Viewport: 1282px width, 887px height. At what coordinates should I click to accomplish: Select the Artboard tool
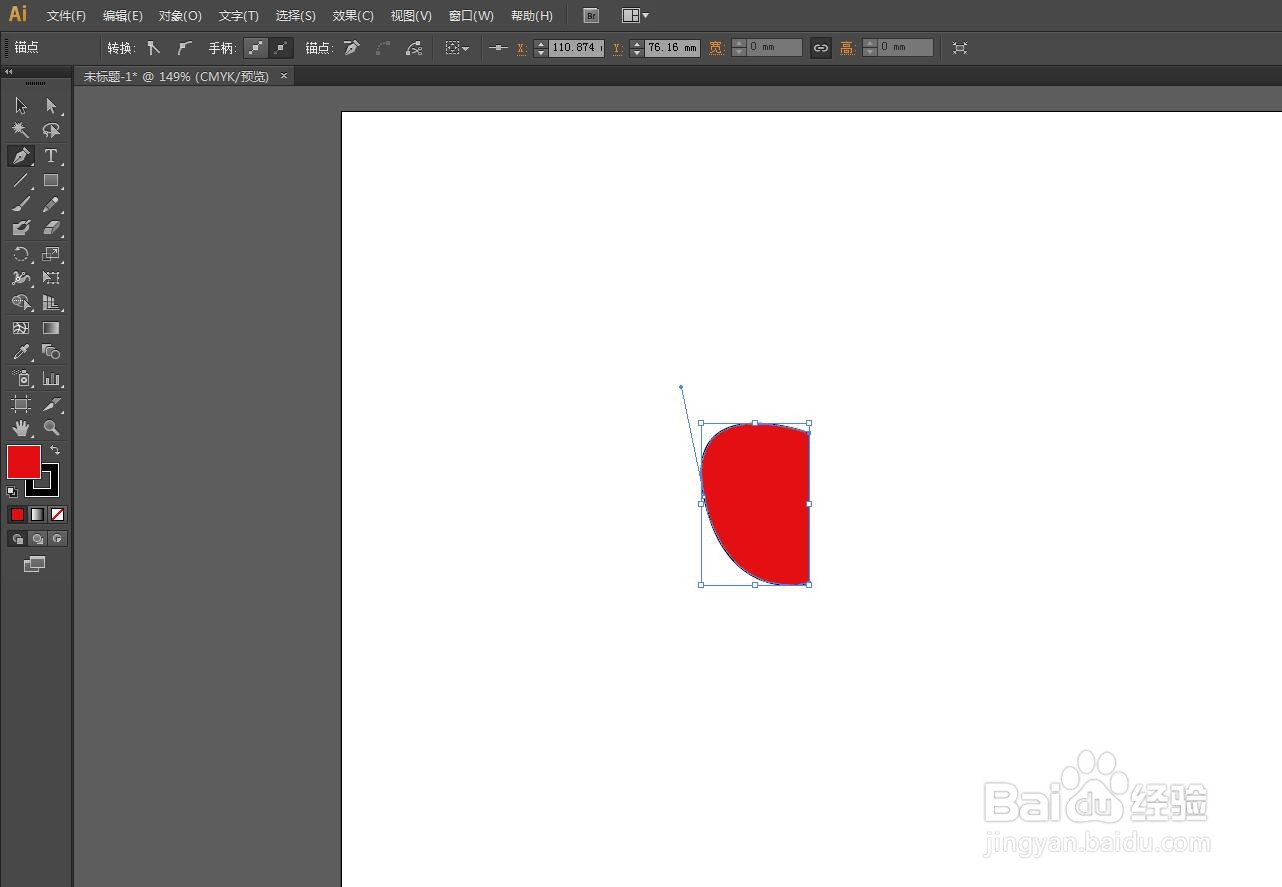(21, 404)
